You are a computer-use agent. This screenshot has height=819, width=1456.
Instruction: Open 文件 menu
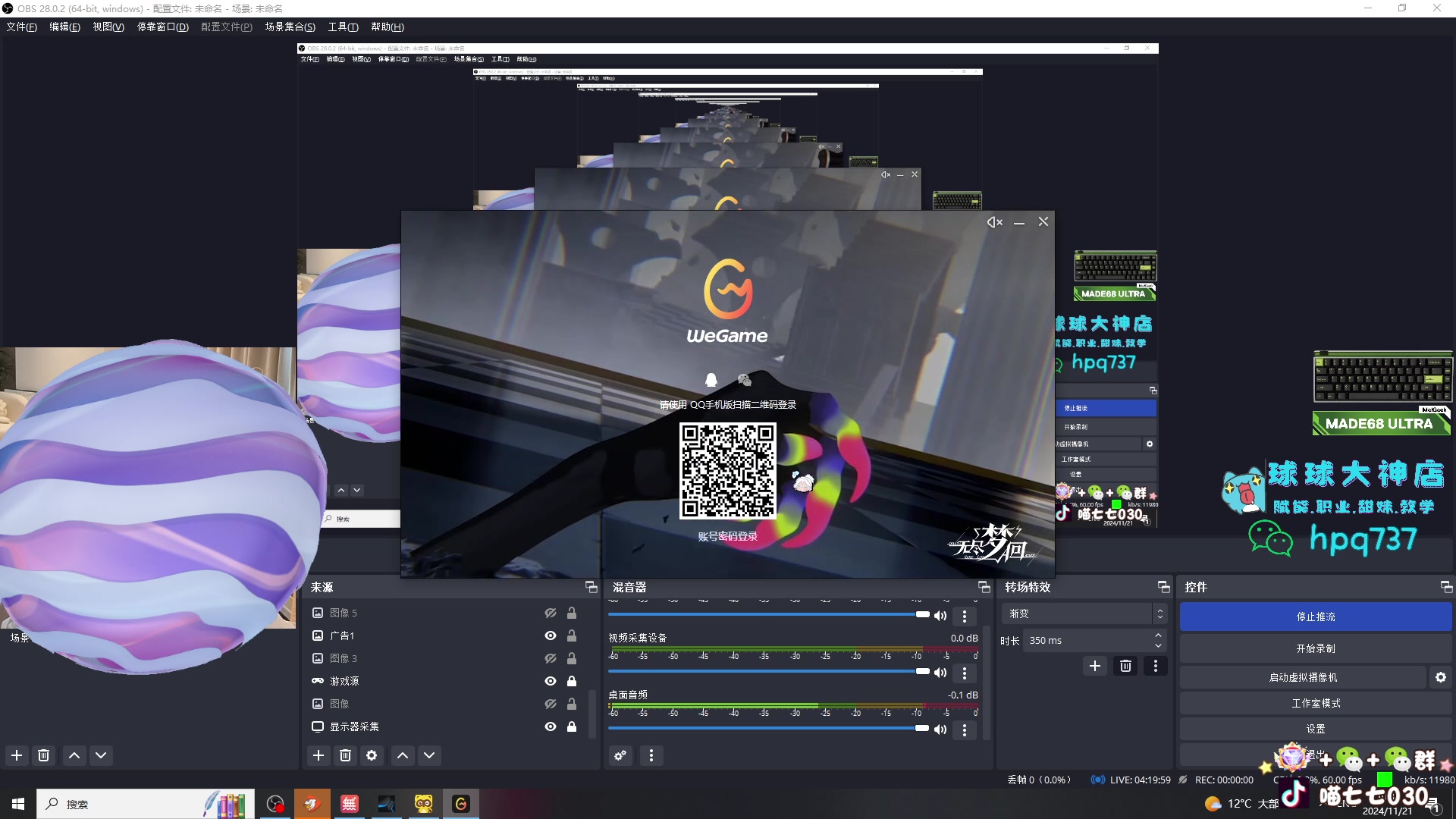pos(21,27)
